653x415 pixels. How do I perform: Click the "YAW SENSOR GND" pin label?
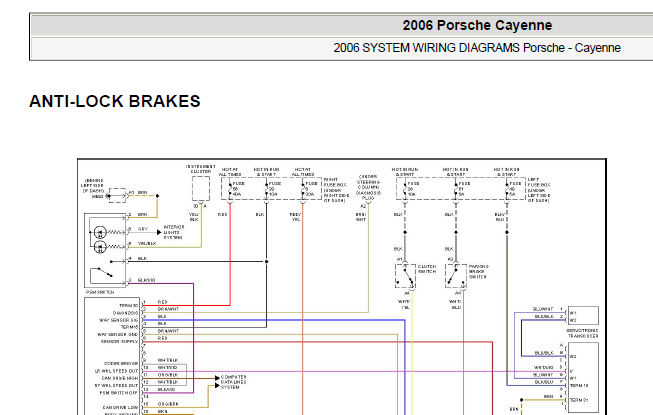point(118,334)
